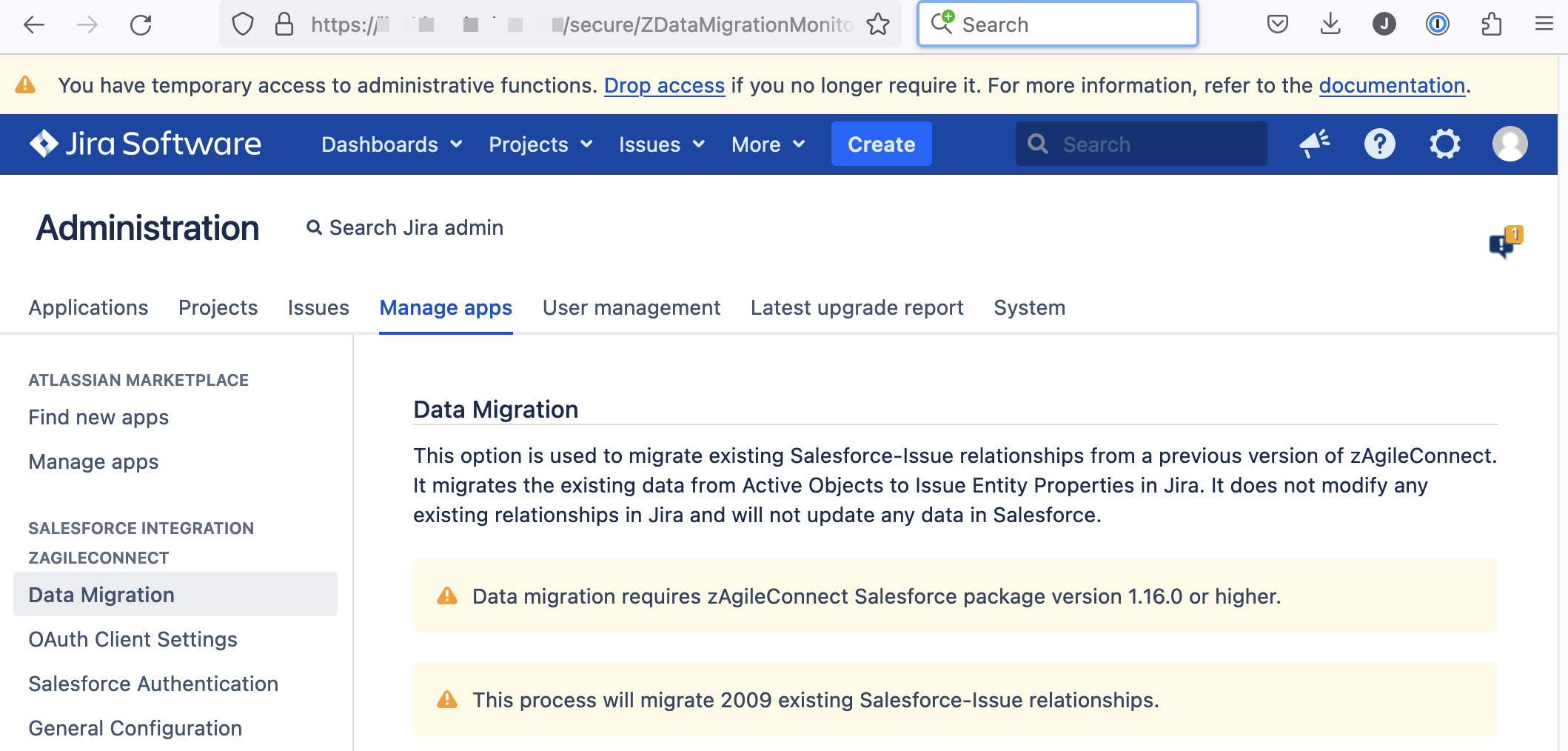Viewport: 1568px width, 751px height.
Task: Open Jira settings gear menu
Action: 1444,144
